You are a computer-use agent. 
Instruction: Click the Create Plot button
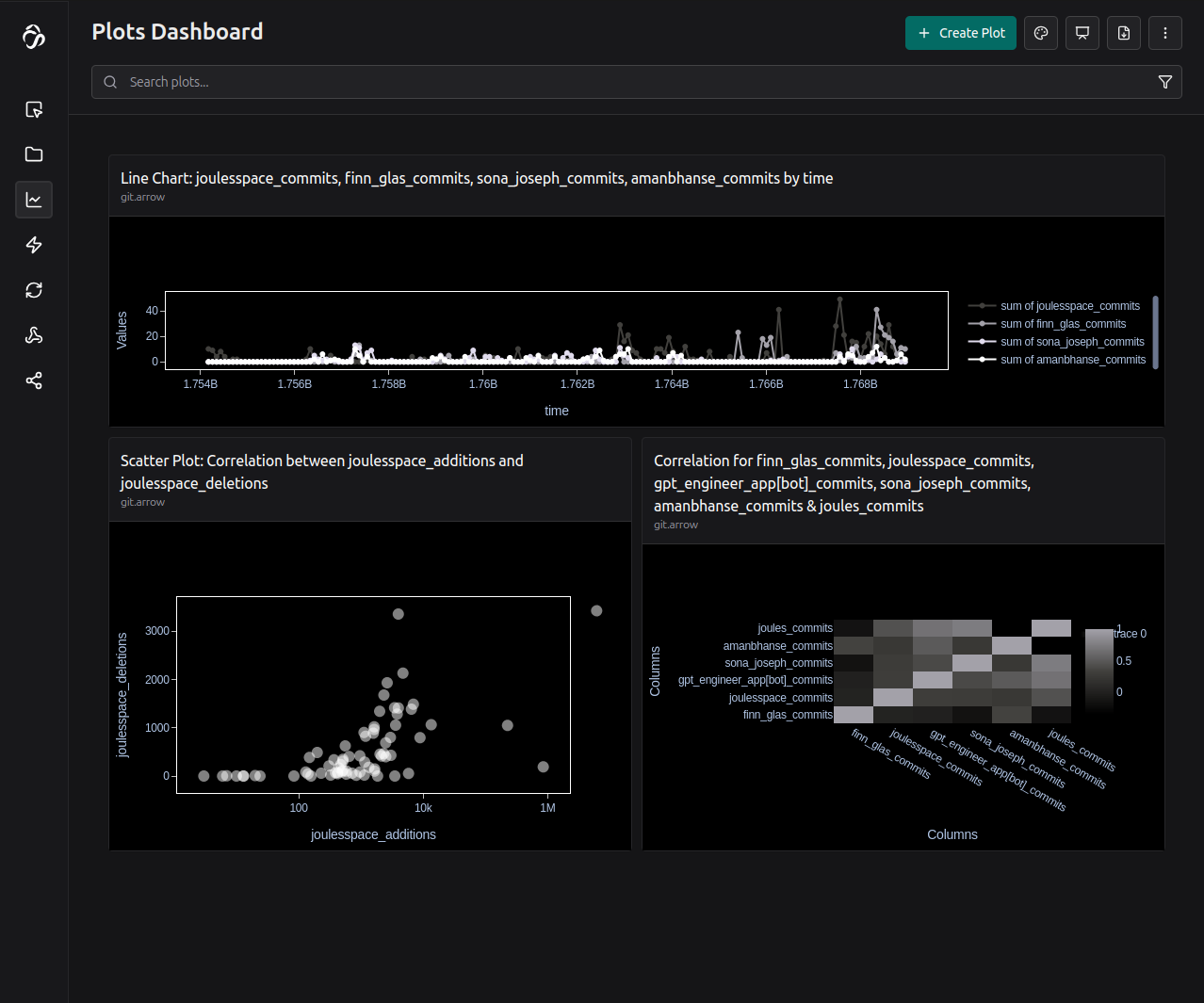pos(961,33)
